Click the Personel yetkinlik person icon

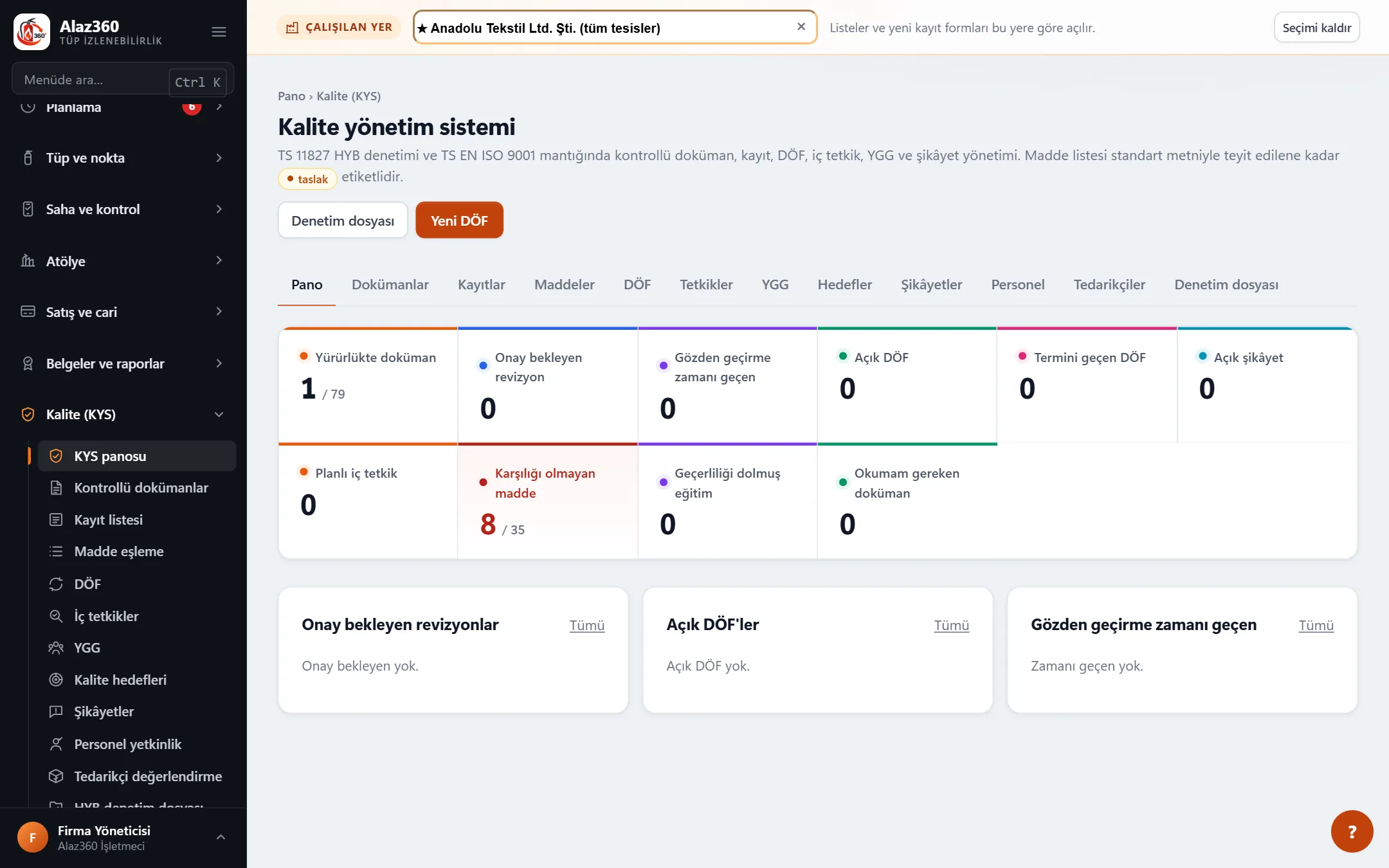[56, 744]
